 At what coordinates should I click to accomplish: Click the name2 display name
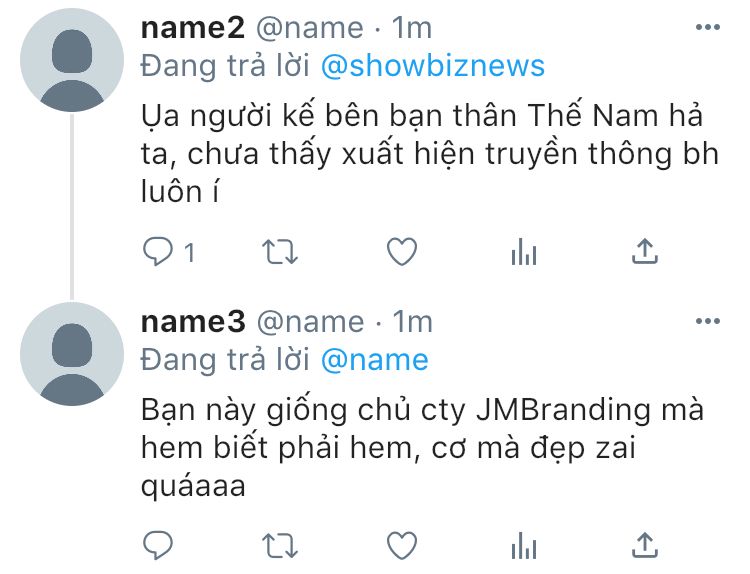click(193, 28)
